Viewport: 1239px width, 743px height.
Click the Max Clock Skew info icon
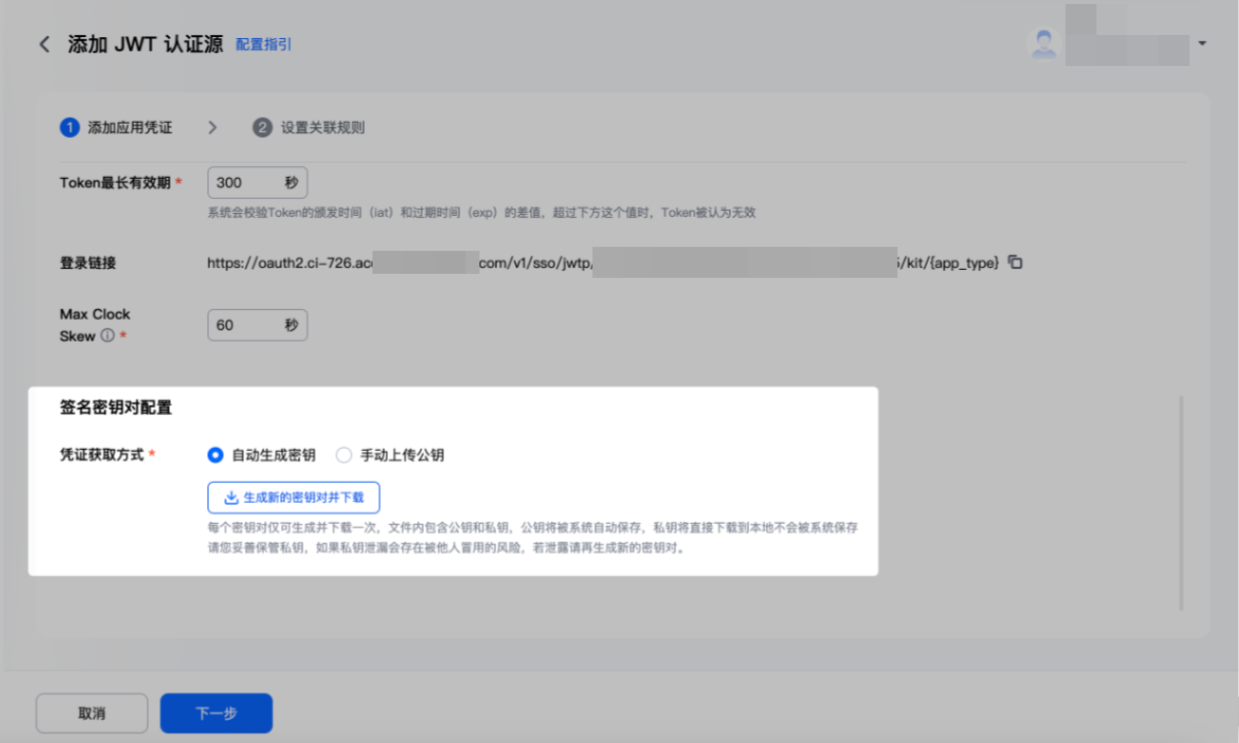click(107, 336)
